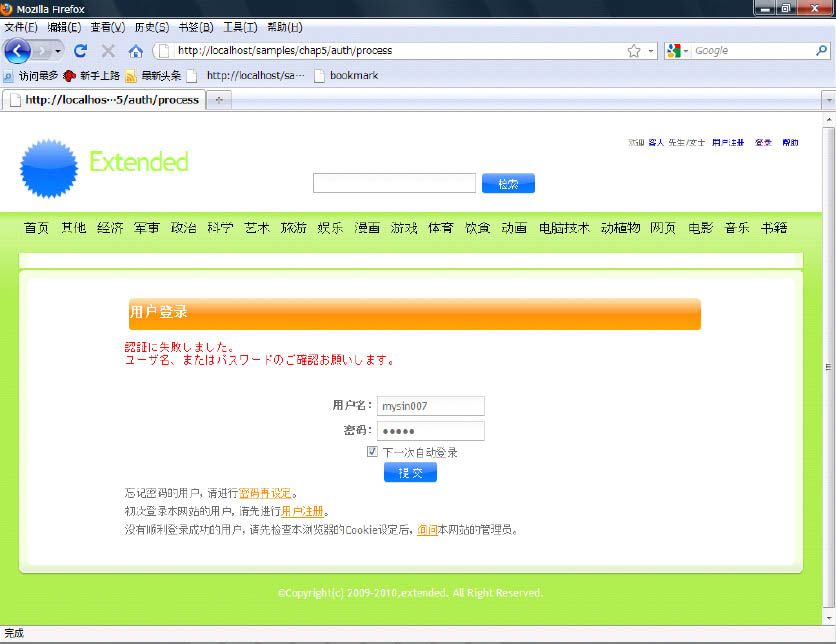Click the blue Extended logo badge

point(49,168)
